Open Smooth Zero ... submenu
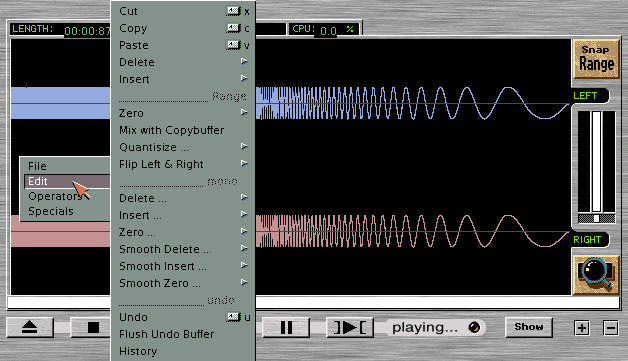The height and width of the screenshot is (361, 628). tap(183, 283)
